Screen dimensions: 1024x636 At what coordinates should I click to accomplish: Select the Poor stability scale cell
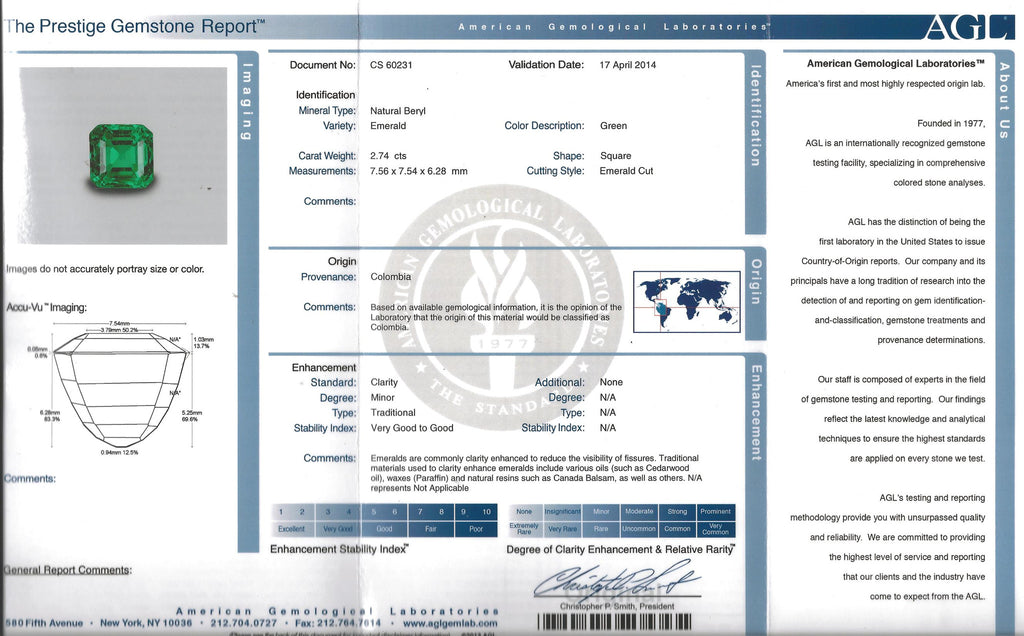pyautogui.click(x=476, y=528)
